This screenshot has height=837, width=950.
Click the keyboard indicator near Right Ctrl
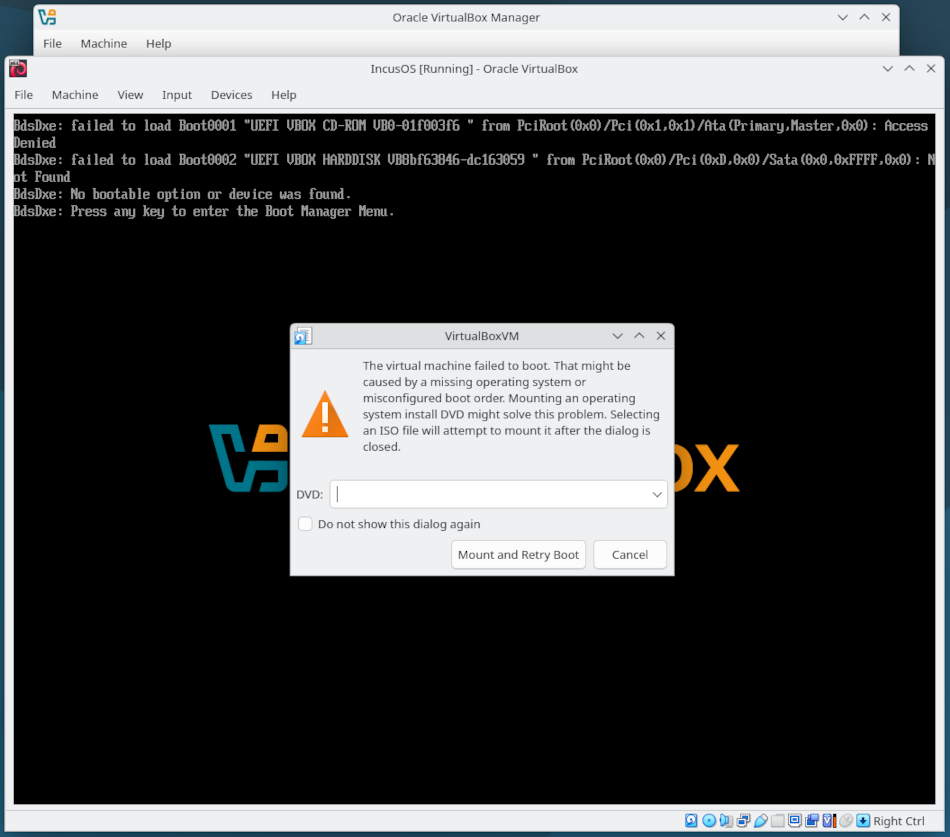pos(861,820)
